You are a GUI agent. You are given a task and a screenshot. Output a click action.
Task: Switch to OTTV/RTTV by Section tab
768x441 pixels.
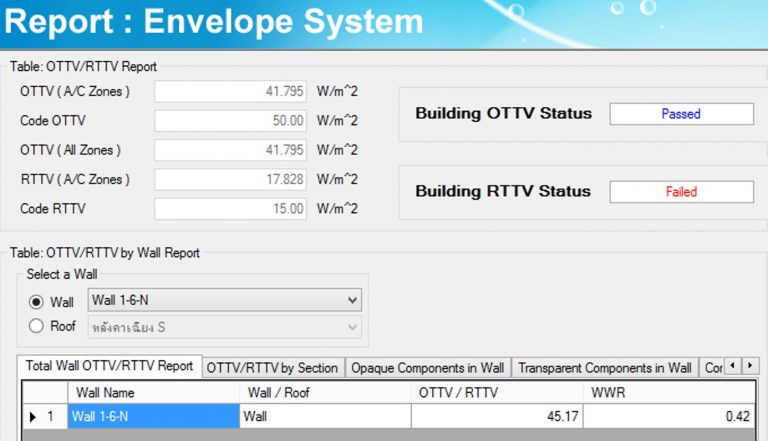272,368
